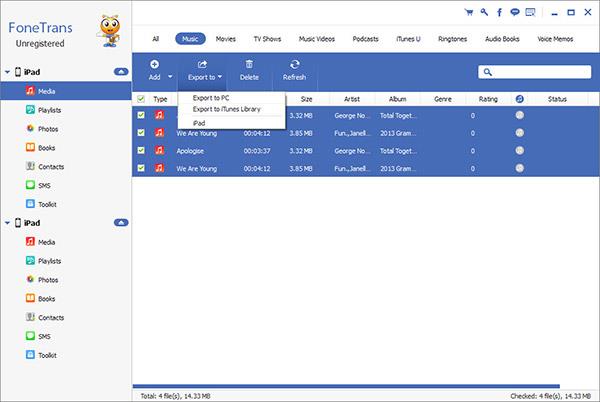The image size is (600, 402).
Task: Uncheck the bottom We Are Young checkbox
Action: [141, 168]
